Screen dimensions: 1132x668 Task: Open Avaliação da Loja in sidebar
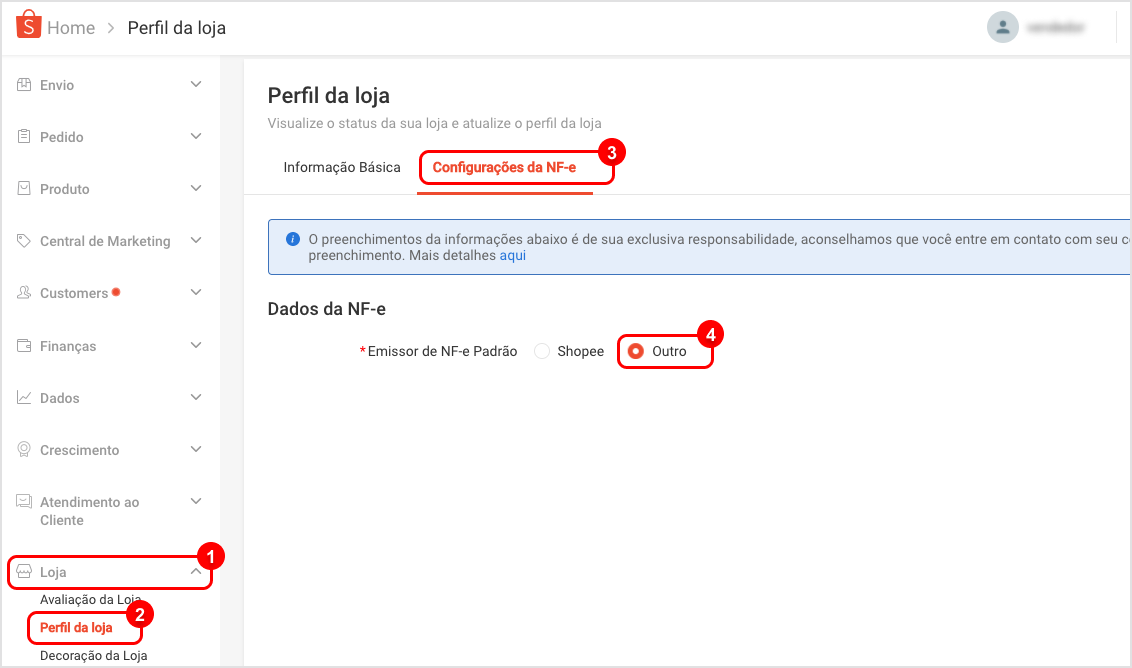click(x=91, y=599)
